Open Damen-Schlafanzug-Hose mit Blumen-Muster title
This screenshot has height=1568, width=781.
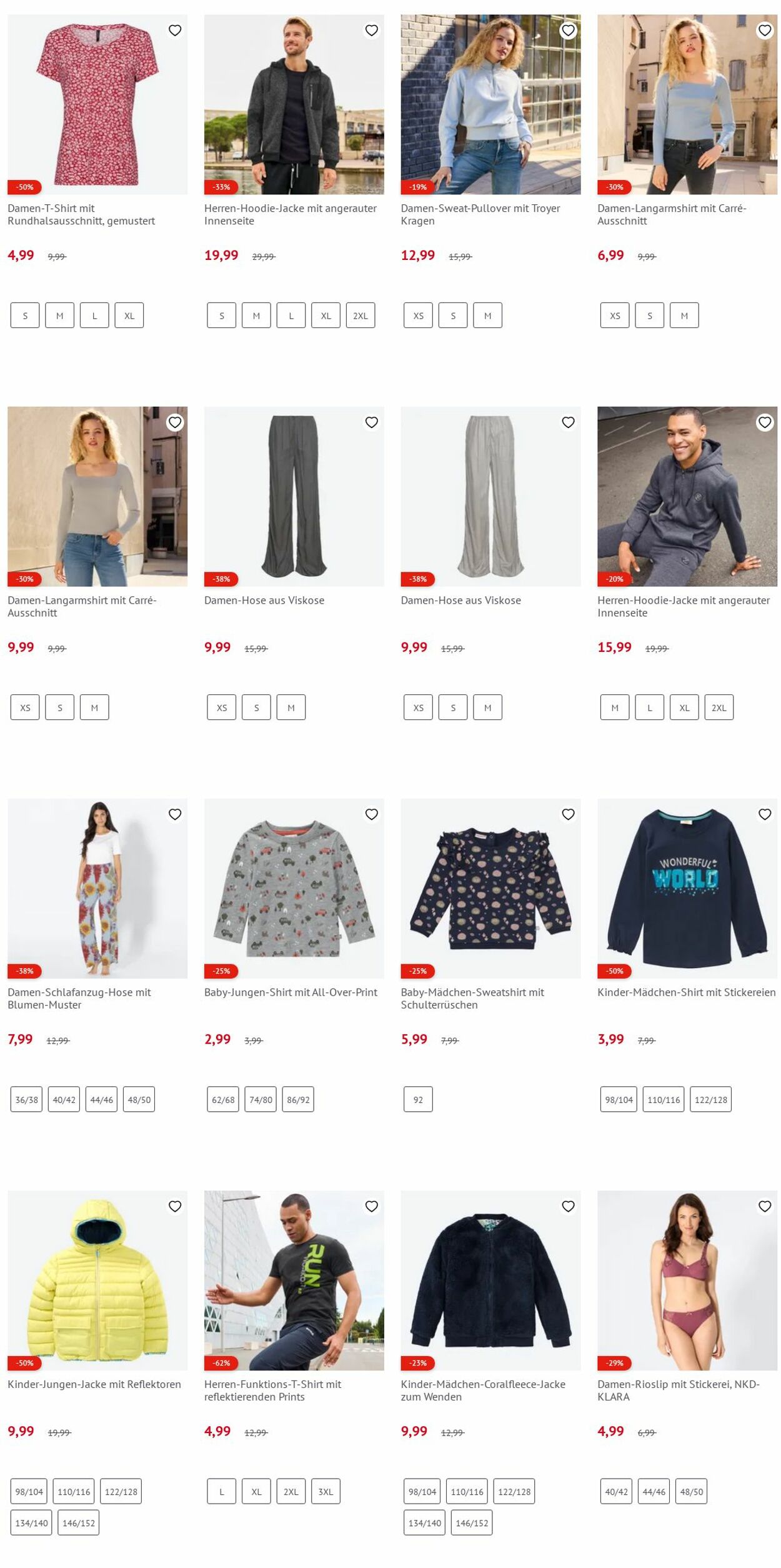tap(79, 998)
